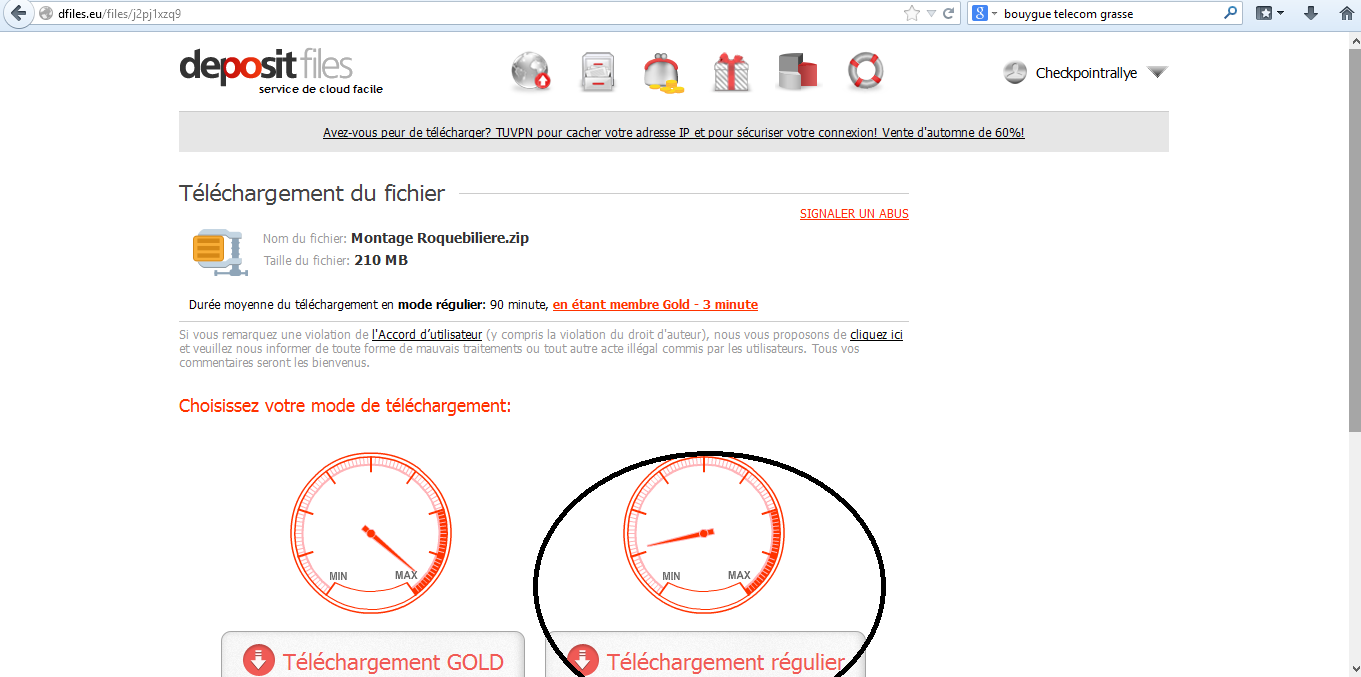Reload the page with the refresh icon
The image size is (1361, 677).
pos(949,14)
